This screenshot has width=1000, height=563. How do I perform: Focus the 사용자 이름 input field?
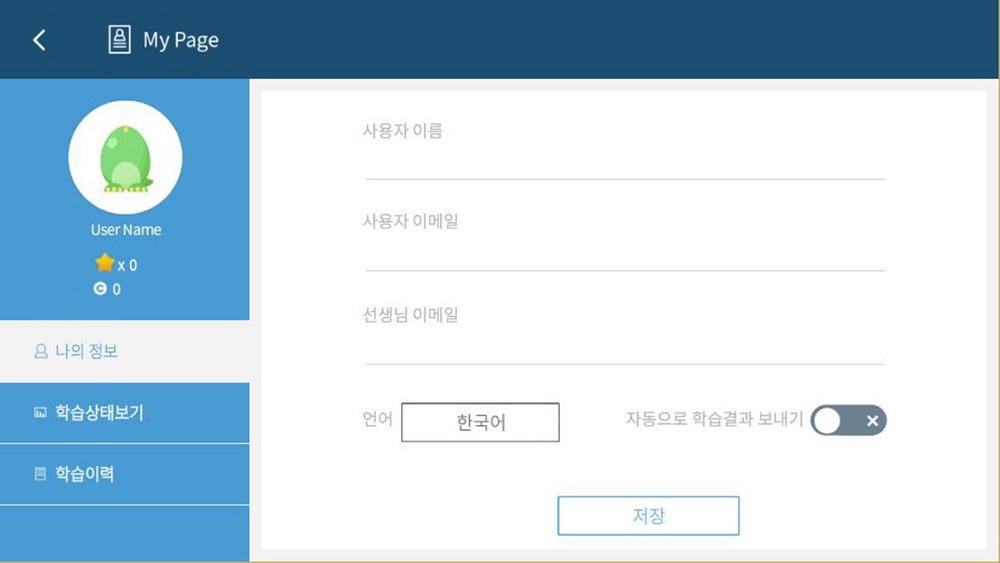(625, 163)
